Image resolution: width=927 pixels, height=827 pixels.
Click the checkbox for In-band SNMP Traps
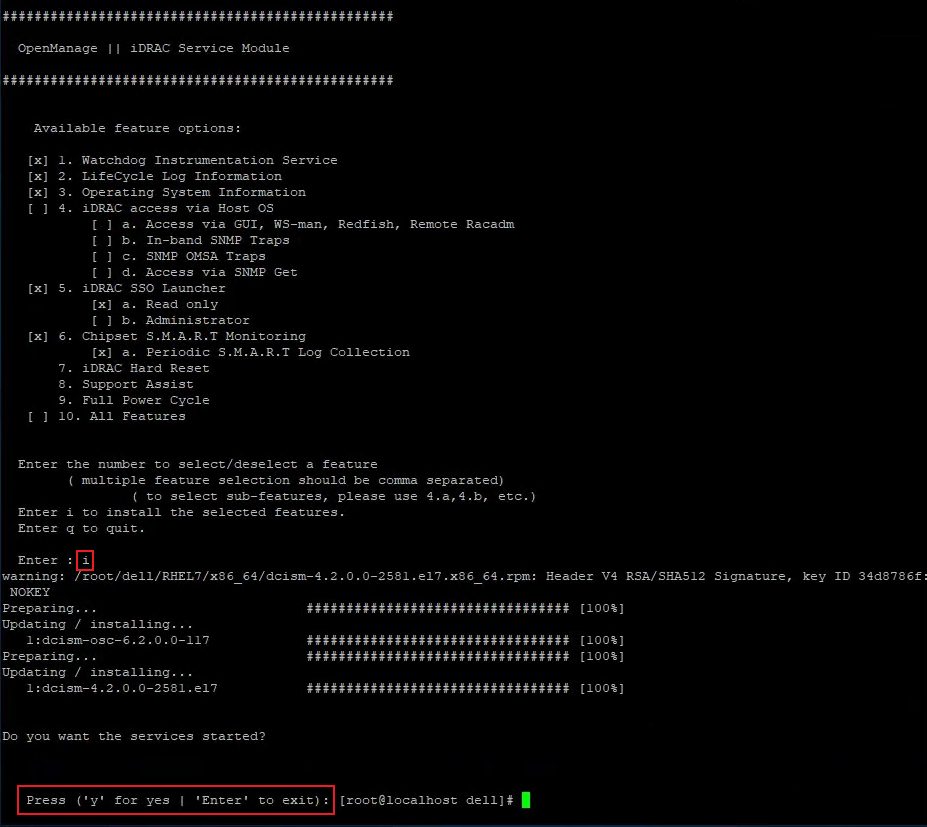(102, 240)
